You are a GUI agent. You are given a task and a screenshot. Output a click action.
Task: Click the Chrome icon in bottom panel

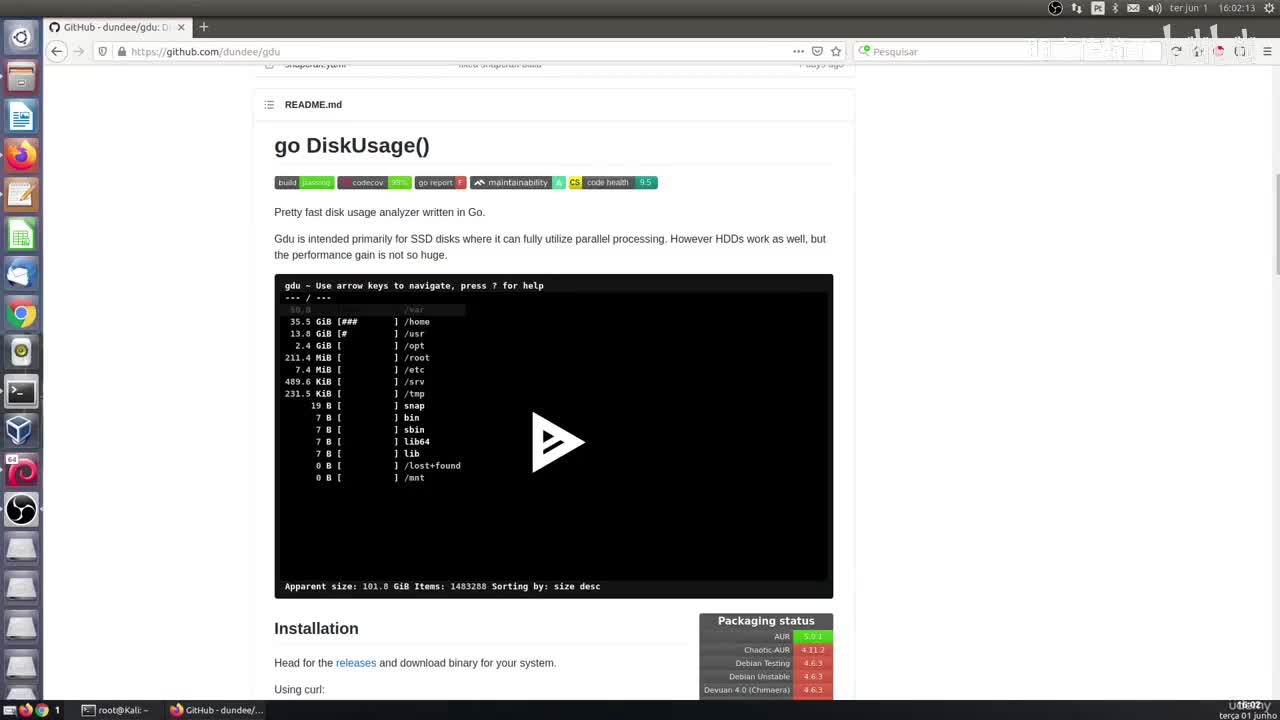coord(41,710)
